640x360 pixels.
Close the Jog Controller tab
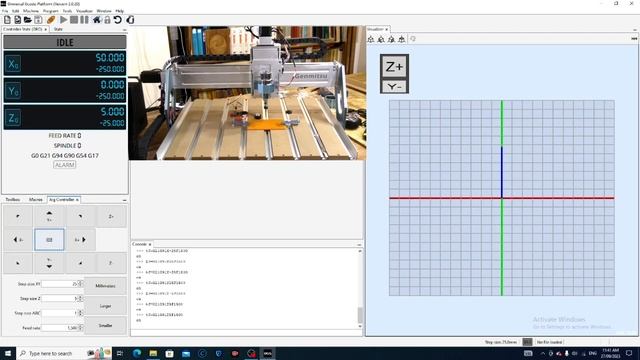click(x=77, y=200)
